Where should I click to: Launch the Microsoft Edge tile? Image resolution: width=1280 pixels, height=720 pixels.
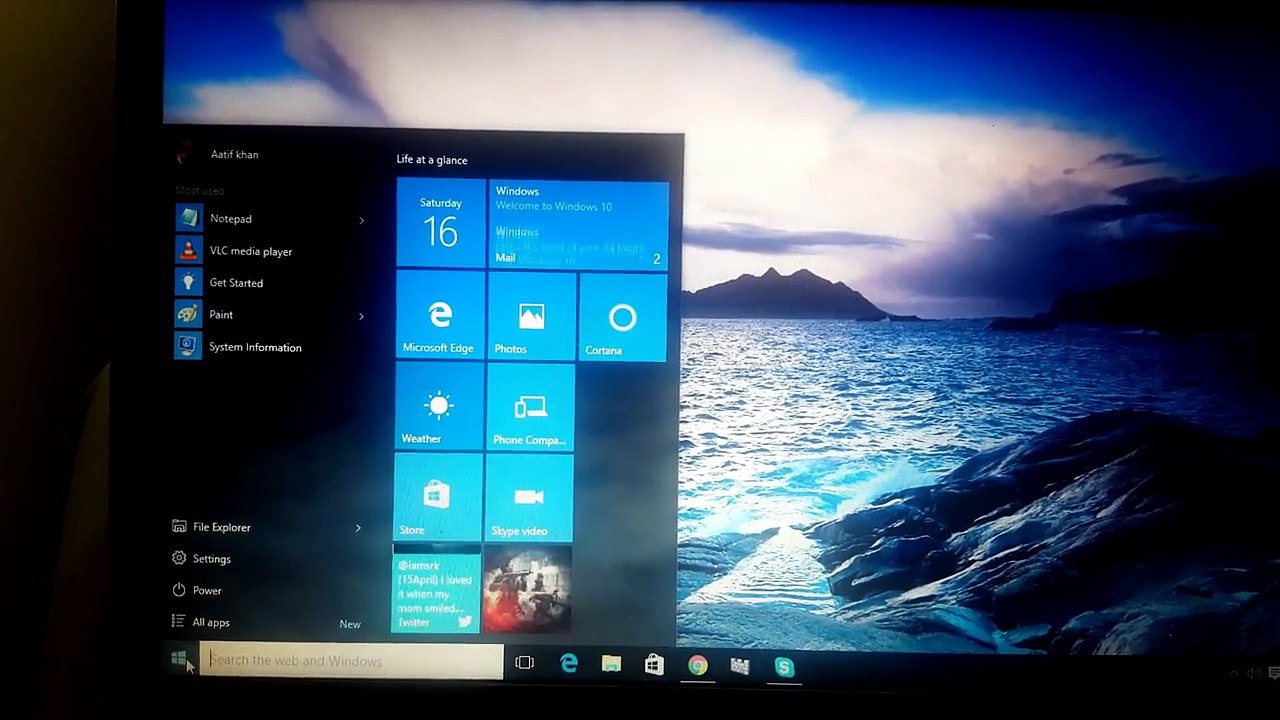(439, 315)
